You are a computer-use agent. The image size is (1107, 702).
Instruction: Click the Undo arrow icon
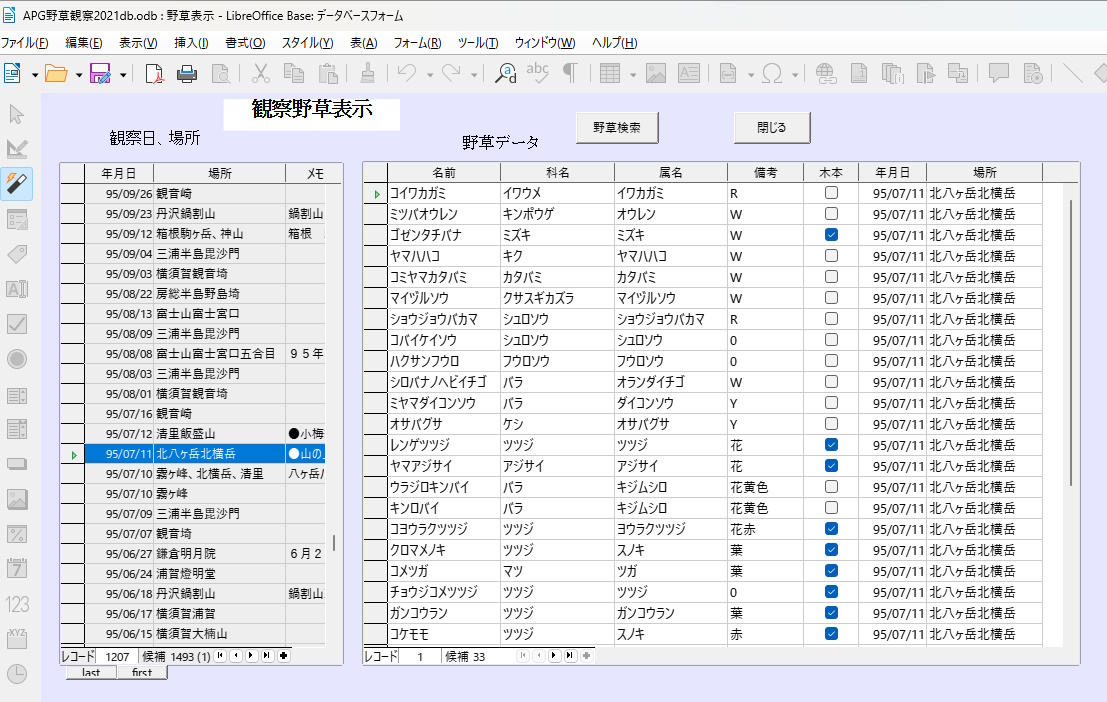tap(407, 73)
